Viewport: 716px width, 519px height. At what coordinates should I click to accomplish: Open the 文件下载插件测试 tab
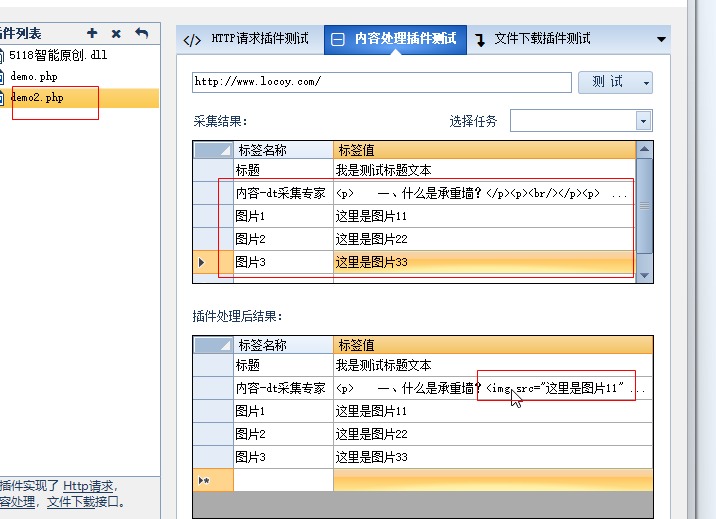[533, 39]
